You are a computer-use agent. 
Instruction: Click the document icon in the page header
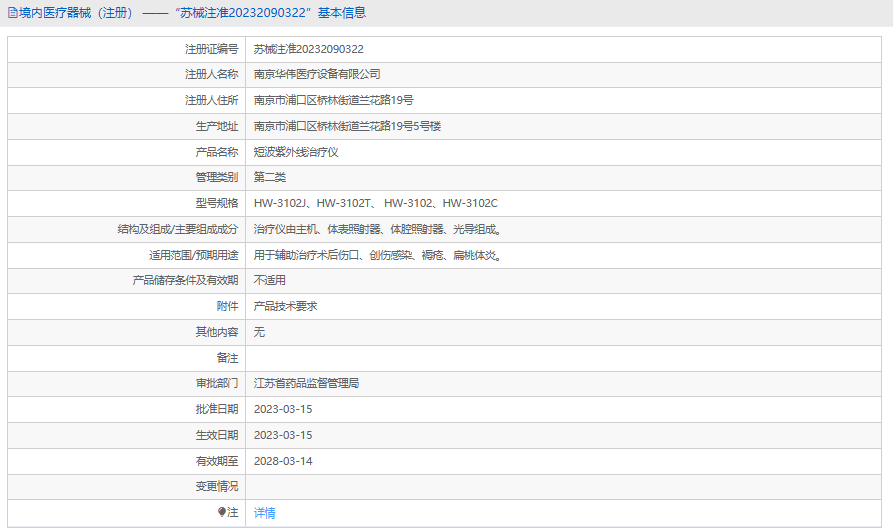[x=13, y=13]
